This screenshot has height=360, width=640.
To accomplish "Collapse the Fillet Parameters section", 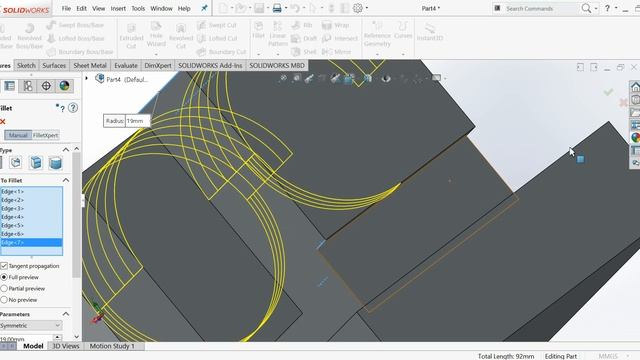I will [66, 314].
